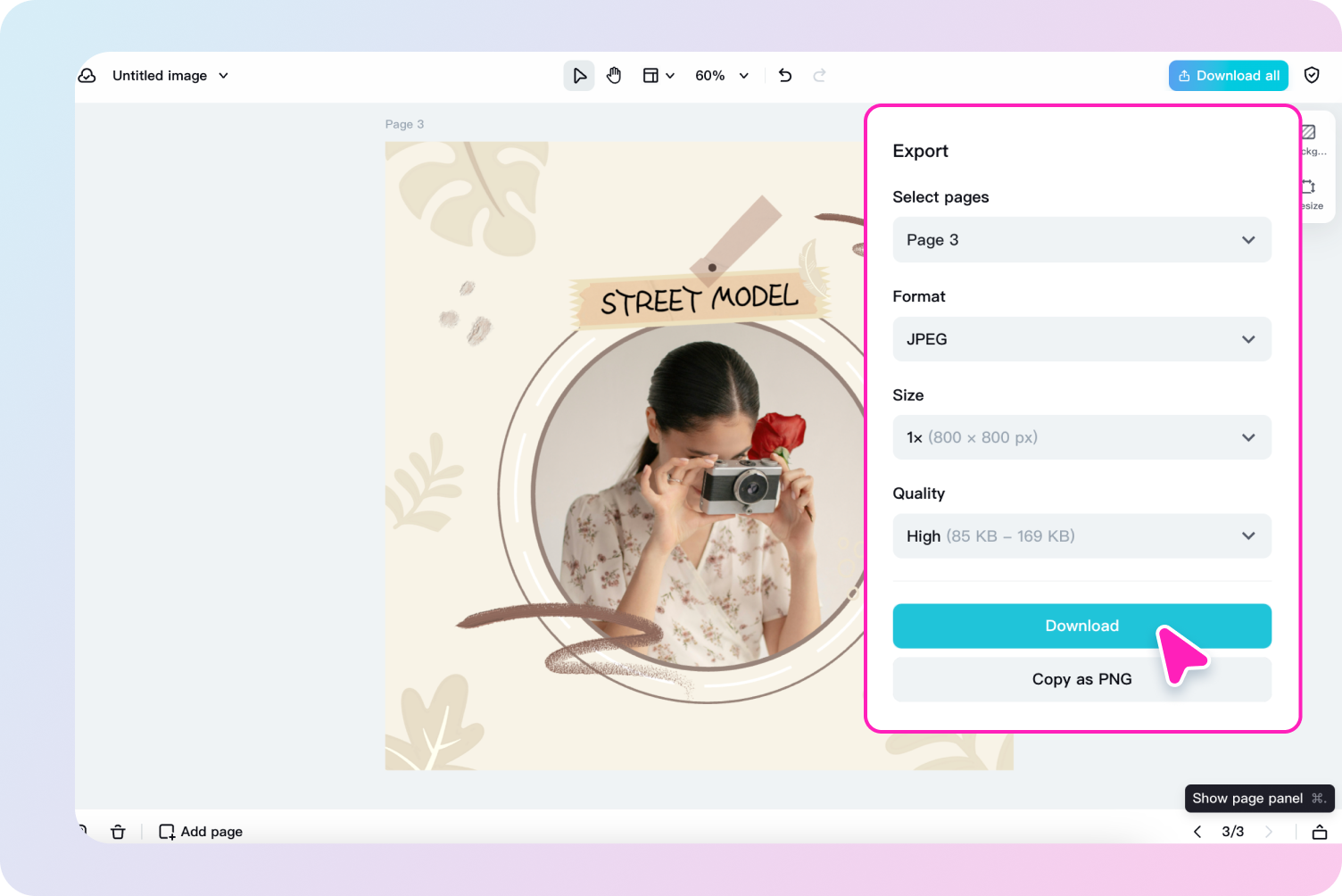Open the Resize panel icon on right edge

pyautogui.click(x=1308, y=188)
